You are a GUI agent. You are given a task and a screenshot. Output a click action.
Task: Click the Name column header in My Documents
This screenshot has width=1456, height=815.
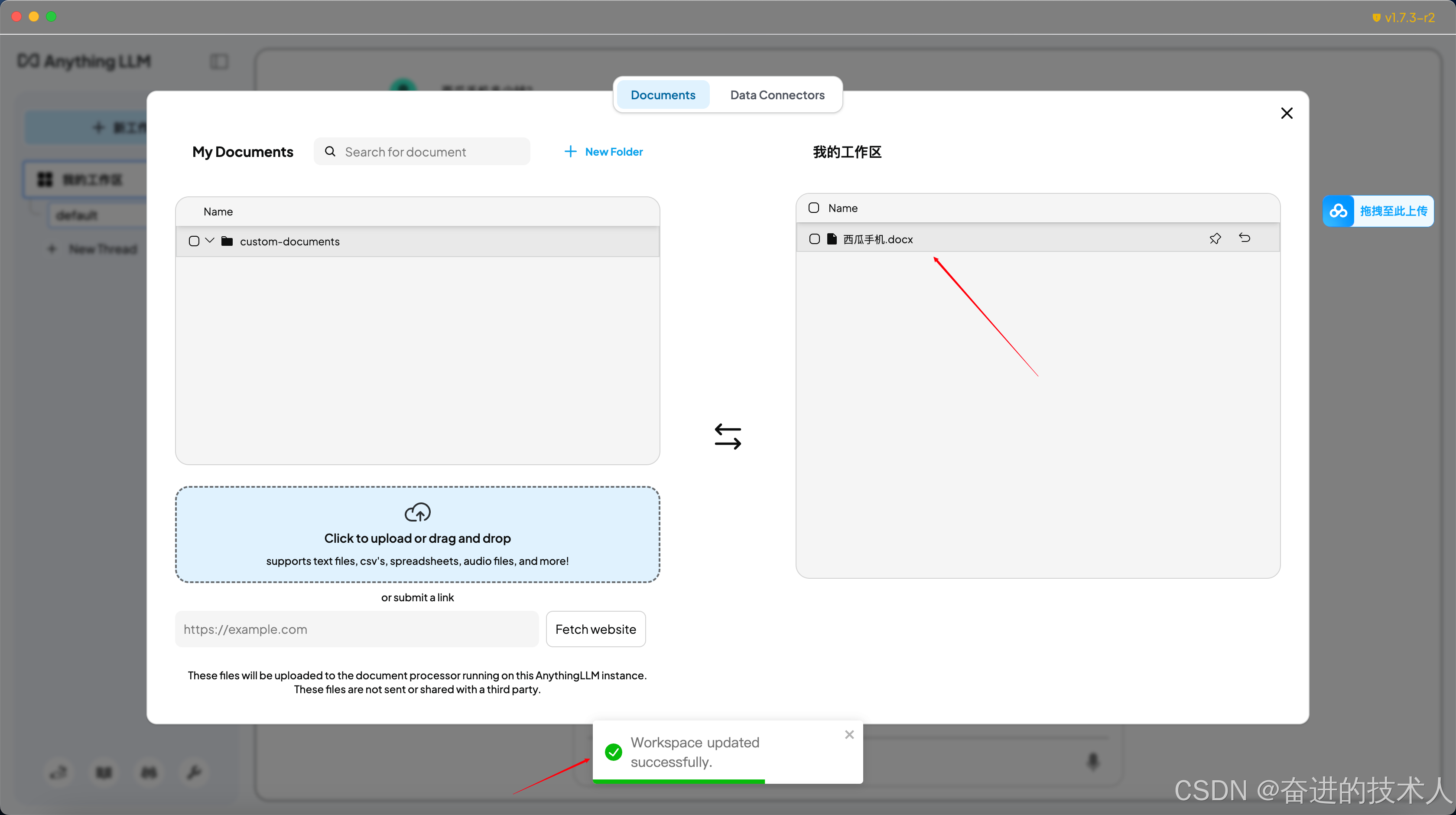point(218,212)
